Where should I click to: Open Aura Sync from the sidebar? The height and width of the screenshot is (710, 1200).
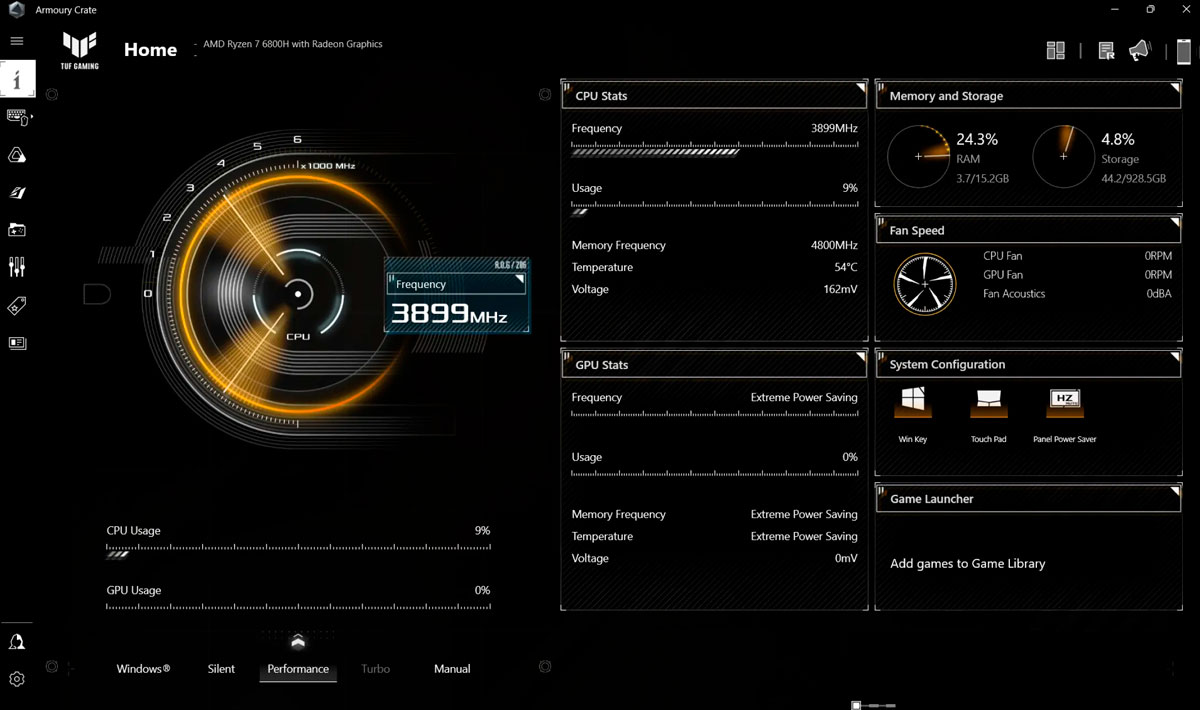[x=17, y=155]
